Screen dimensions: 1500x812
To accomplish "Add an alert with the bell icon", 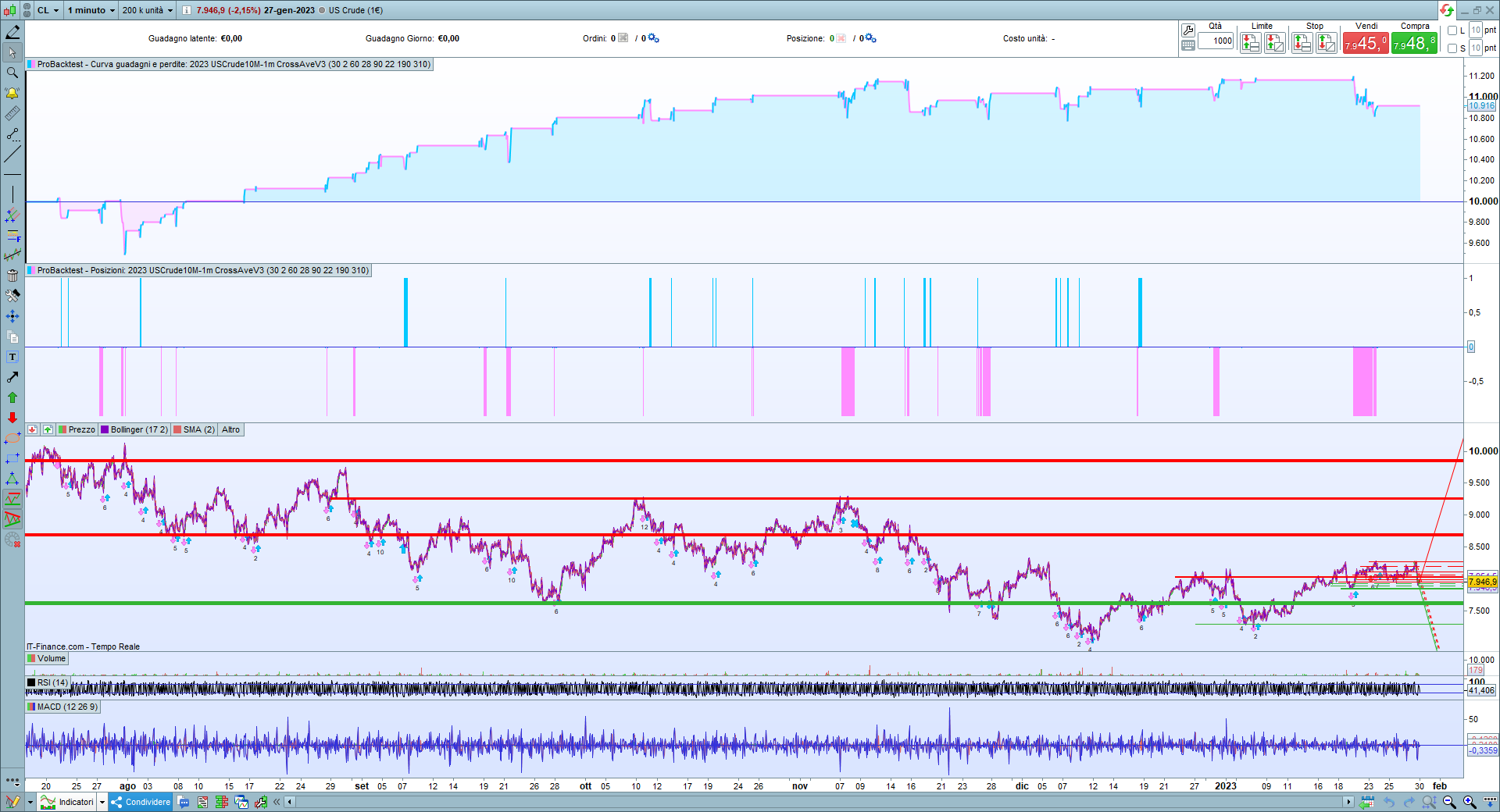I will point(12,93).
